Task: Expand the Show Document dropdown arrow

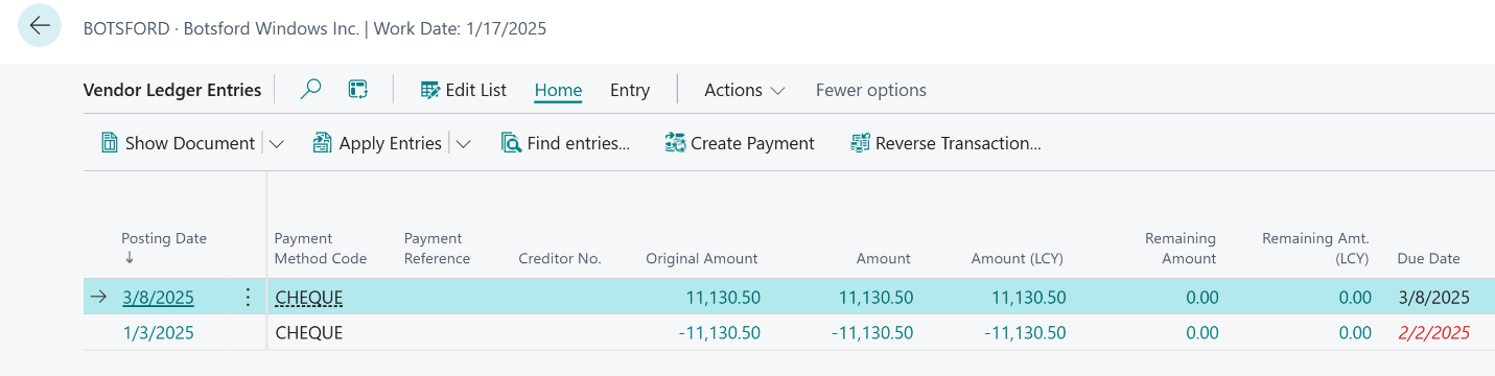Action: [x=277, y=144]
